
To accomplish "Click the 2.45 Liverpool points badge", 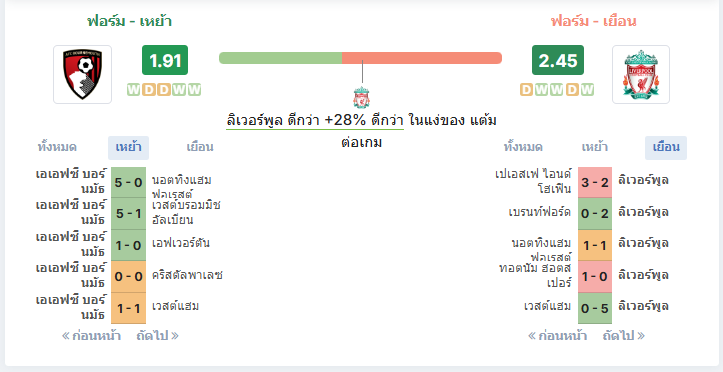I will 557,60.
